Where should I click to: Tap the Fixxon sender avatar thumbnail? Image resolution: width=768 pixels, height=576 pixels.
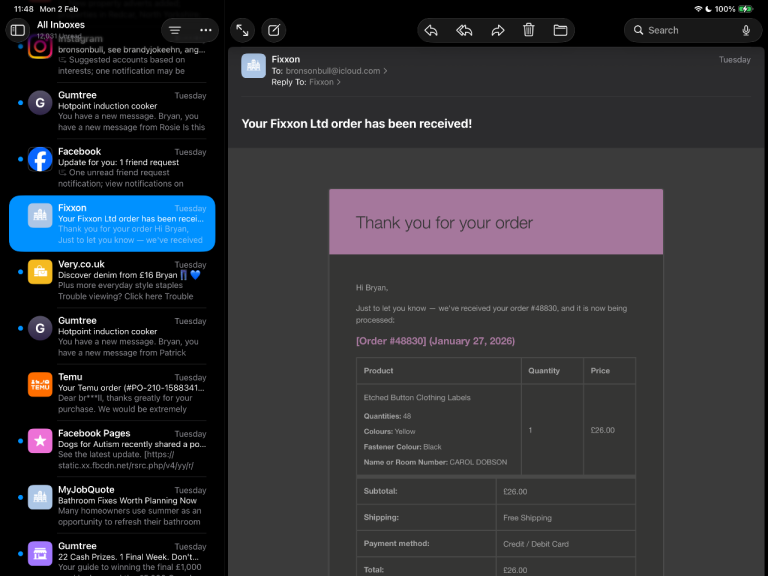(x=253, y=66)
